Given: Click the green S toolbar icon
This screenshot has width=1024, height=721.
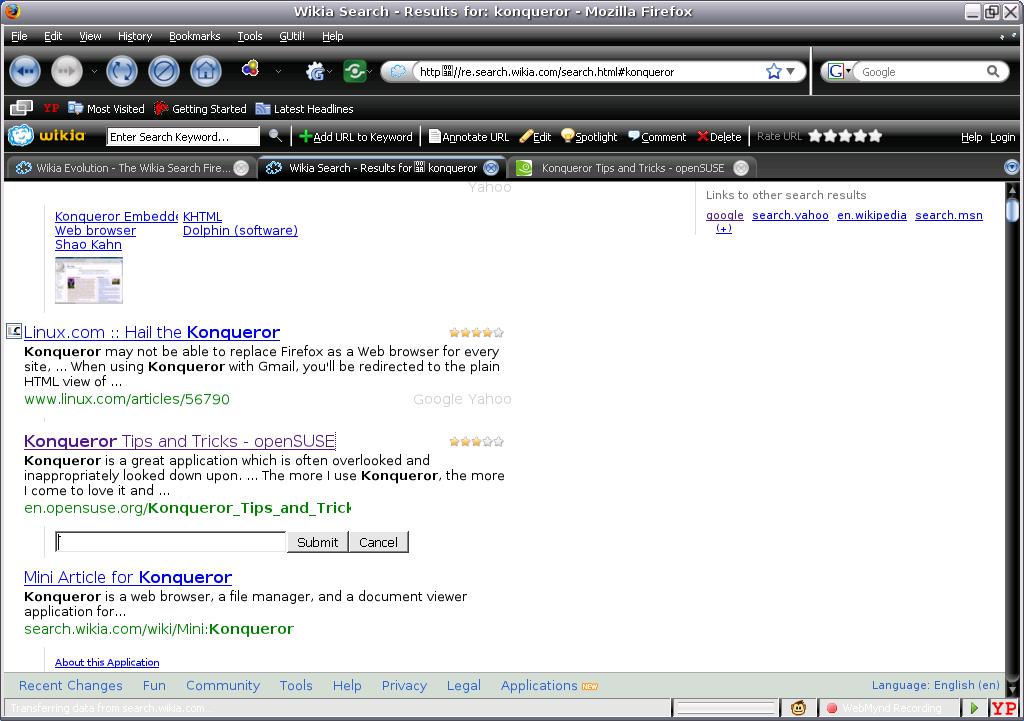Looking at the screenshot, I should (355, 71).
